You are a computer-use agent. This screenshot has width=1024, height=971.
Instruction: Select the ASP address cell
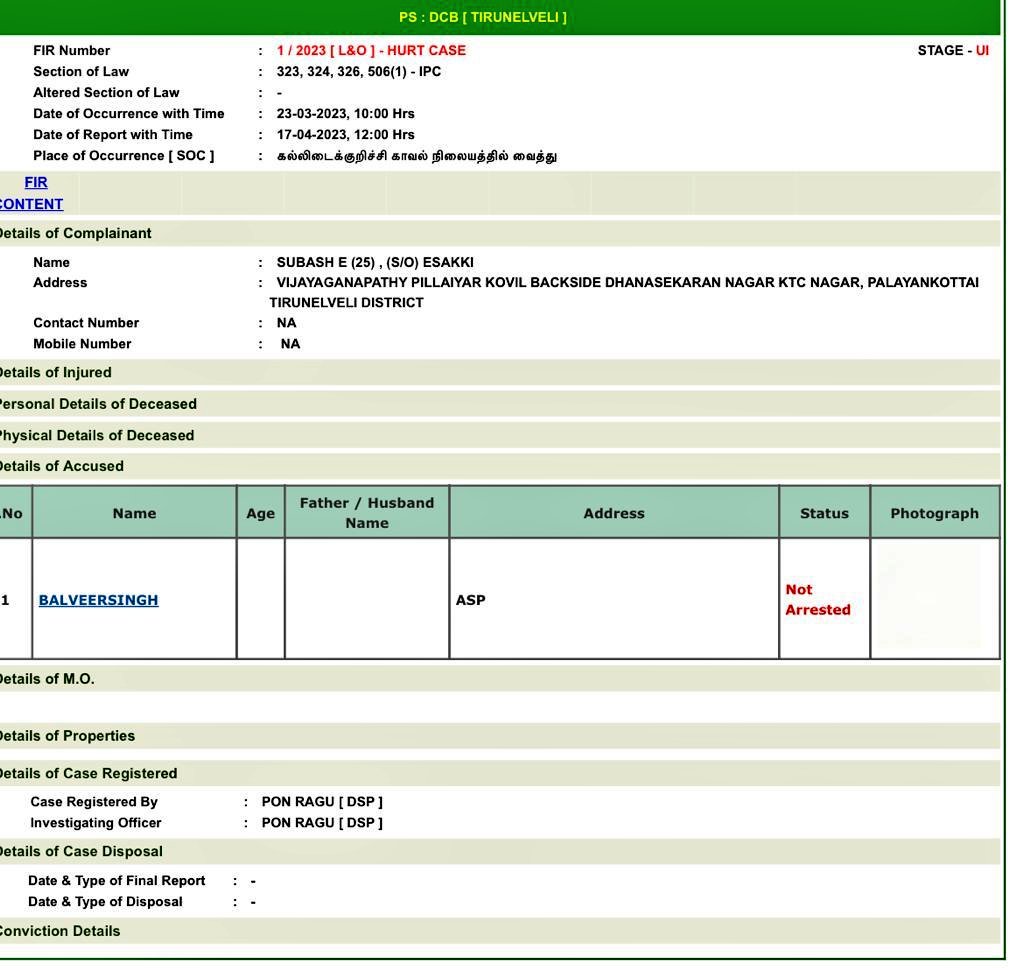point(614,599)
